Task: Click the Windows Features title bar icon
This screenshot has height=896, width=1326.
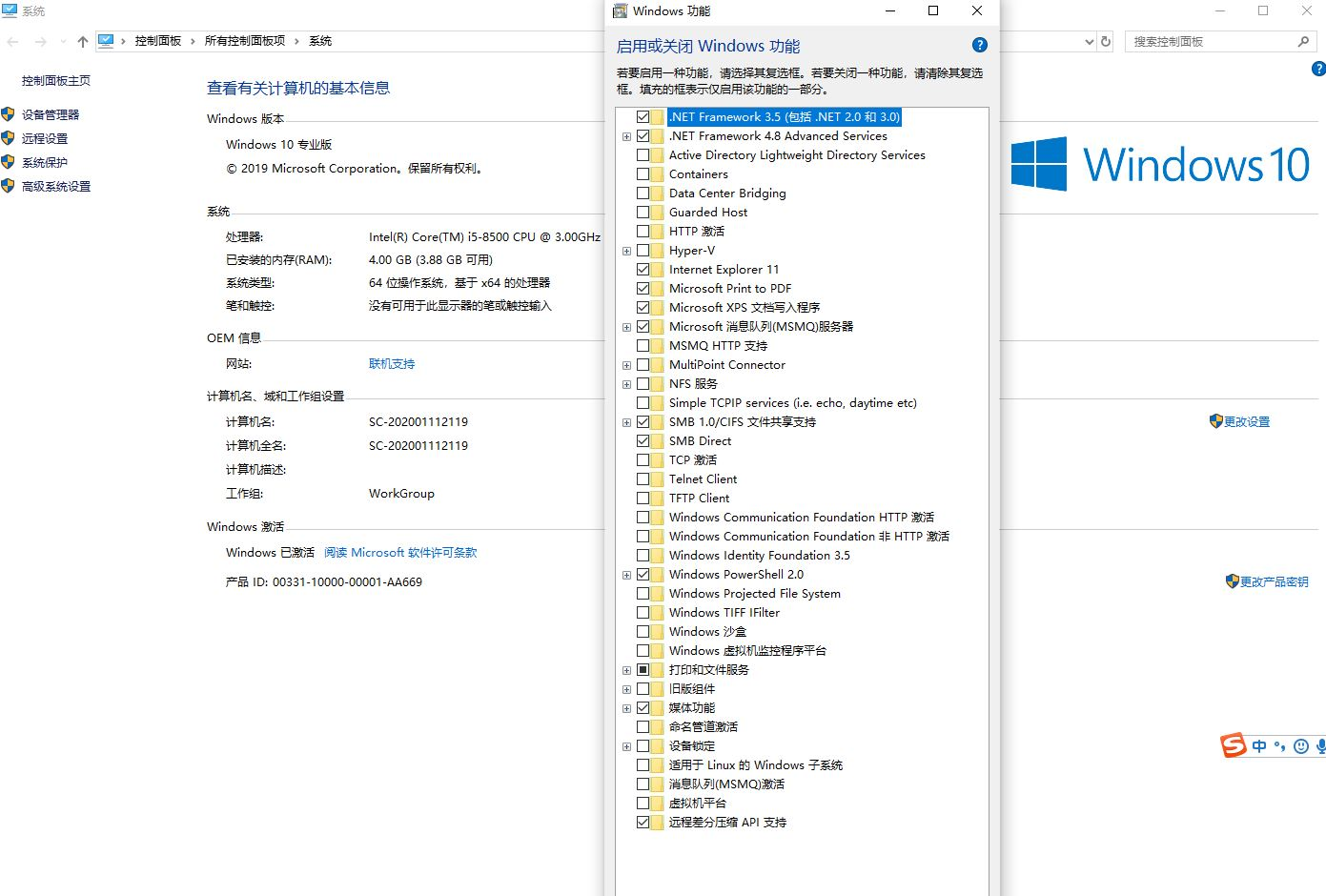Action: [620, 10]
